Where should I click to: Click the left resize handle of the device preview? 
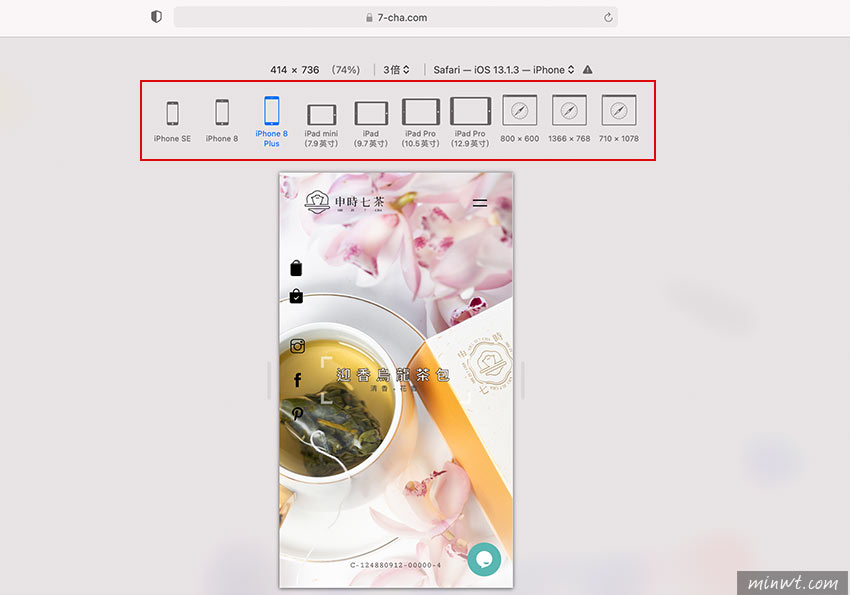coord(269,380)
